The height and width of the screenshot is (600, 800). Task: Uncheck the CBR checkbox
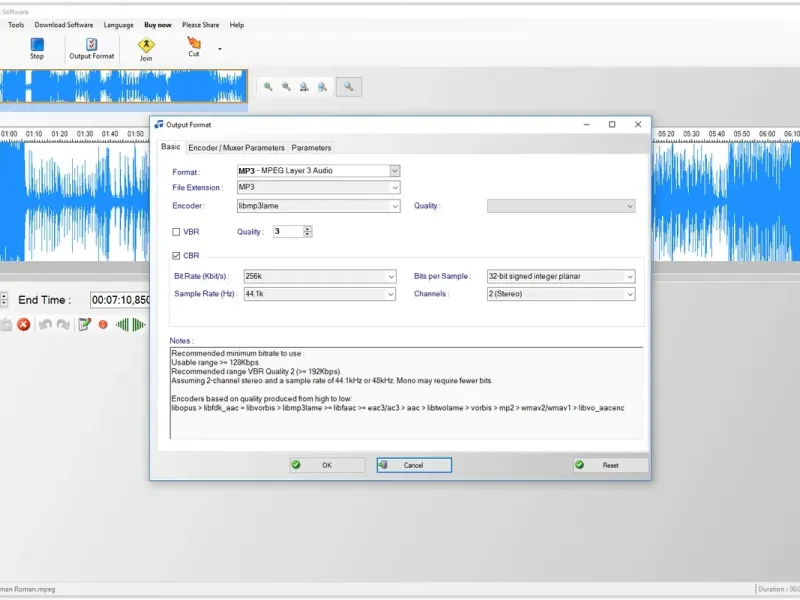(177, 256)
